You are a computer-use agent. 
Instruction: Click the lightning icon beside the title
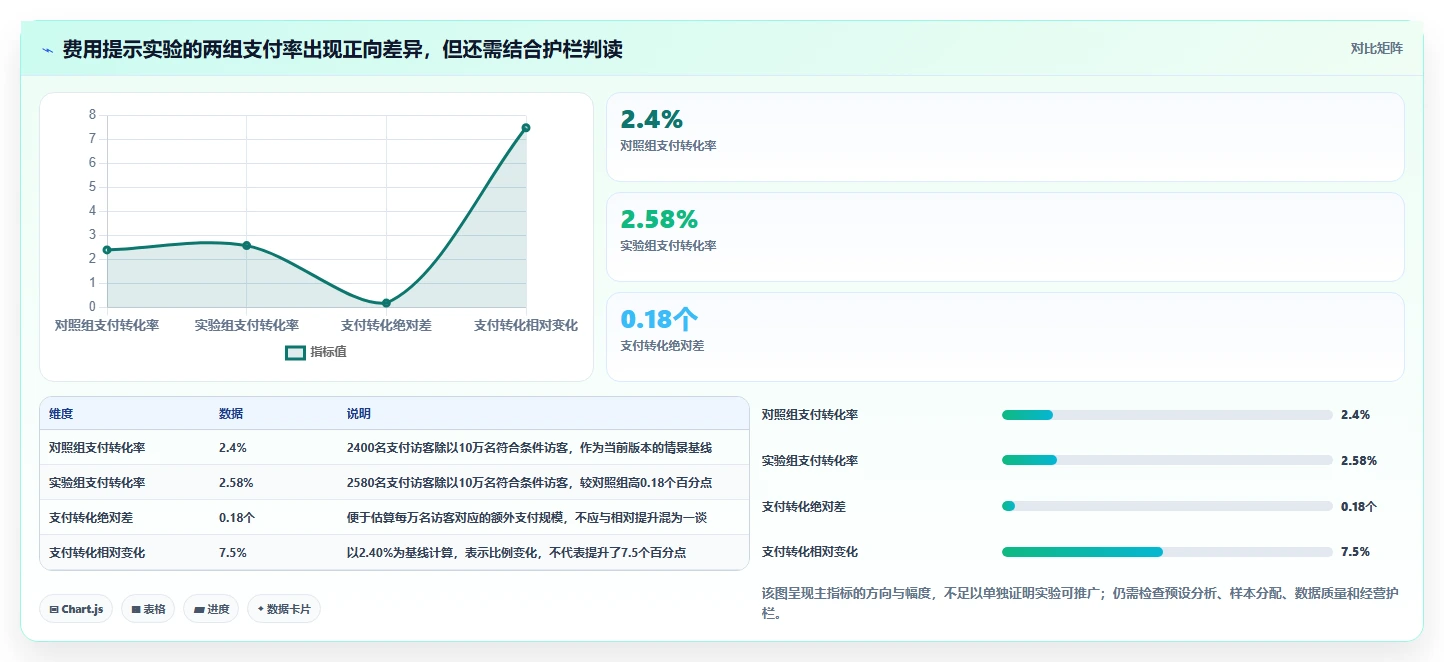(47, 50)
